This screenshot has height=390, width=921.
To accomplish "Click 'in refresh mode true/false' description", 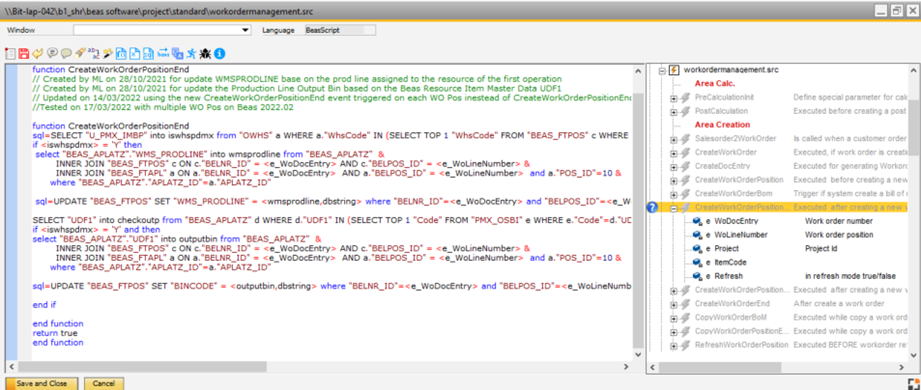I will pyautogui.click(x=850, y=276).
